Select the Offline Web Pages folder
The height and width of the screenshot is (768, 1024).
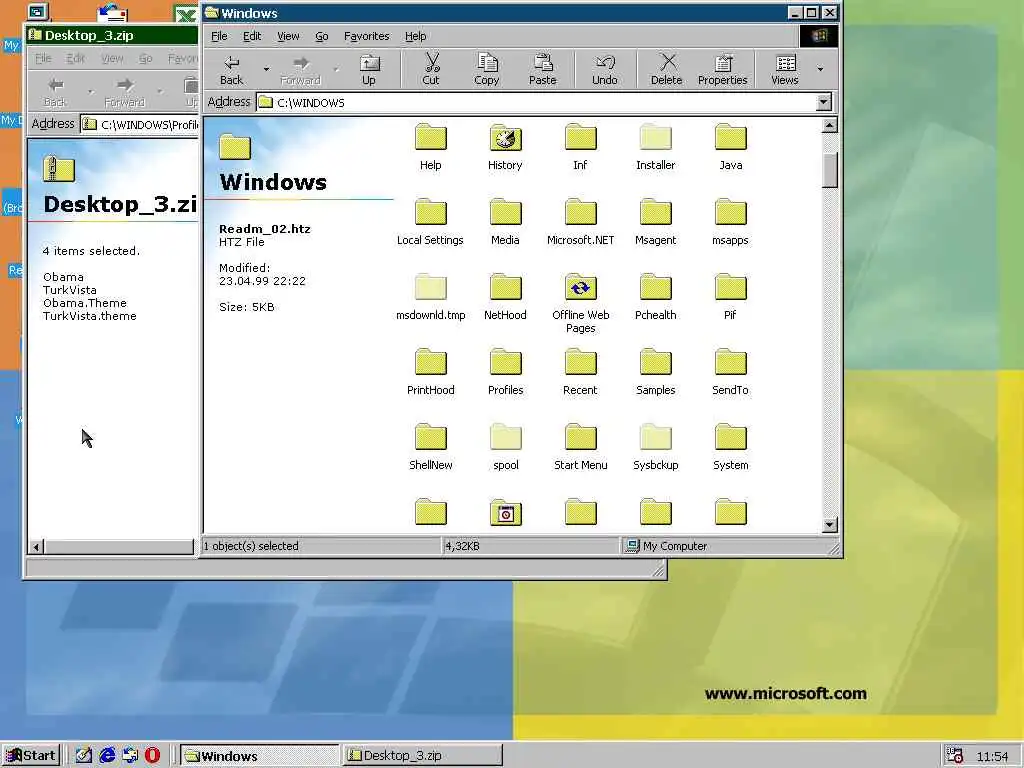pos(580,303)
